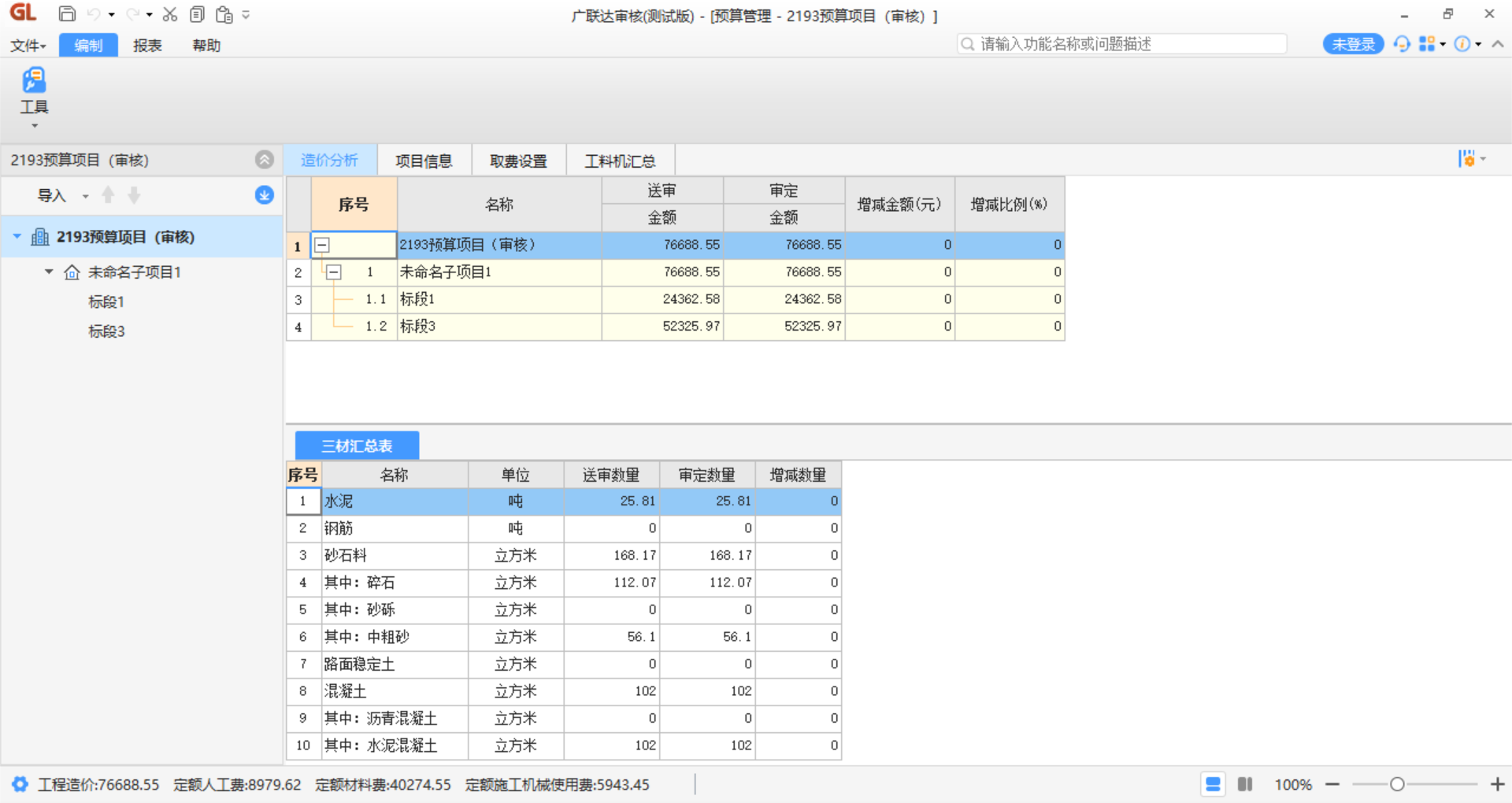1512x803 pixels.
Task: Click the 工具 tool icon in ribbon
Action: coord(34,81)
